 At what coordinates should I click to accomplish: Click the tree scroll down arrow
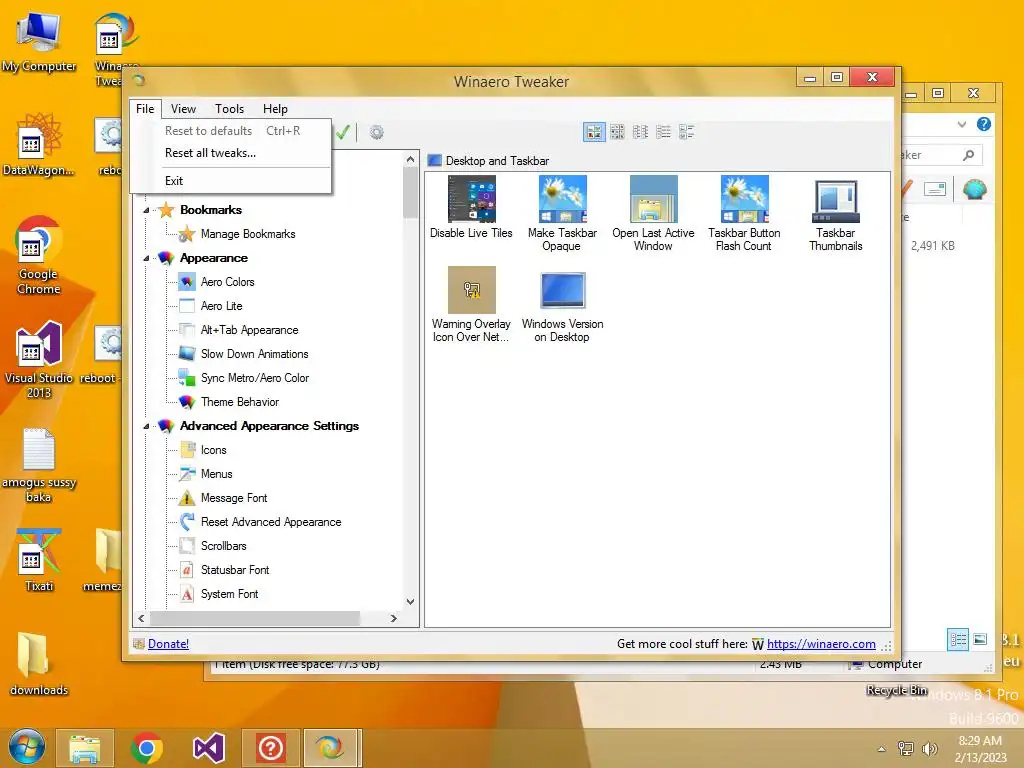(410, 601)
